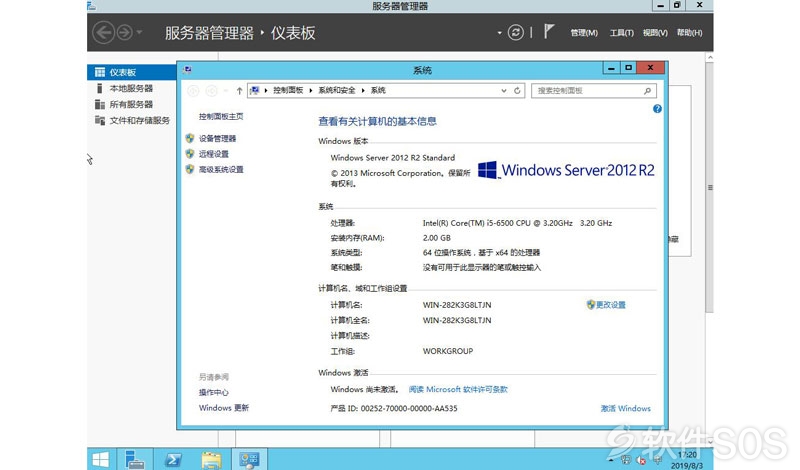Click the 本地服务器 sidebar icon
800x470 pixels.
coord(100,88)
